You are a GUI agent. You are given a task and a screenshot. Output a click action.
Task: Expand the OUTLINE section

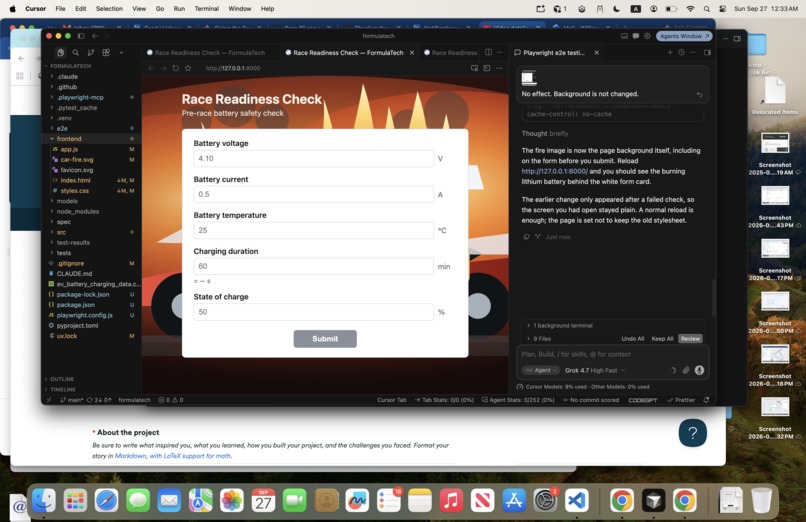62,379
